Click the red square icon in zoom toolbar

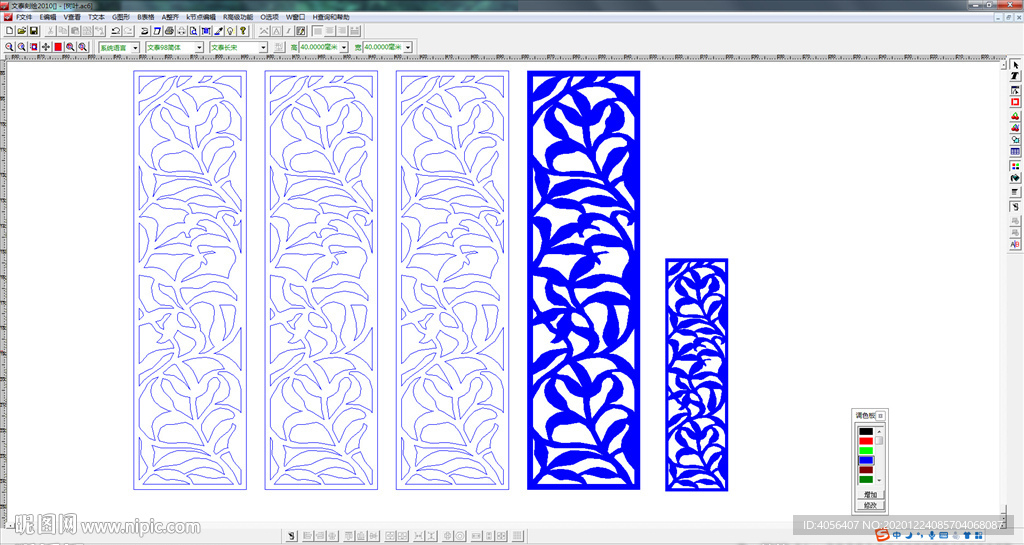[x=58, y=47]
